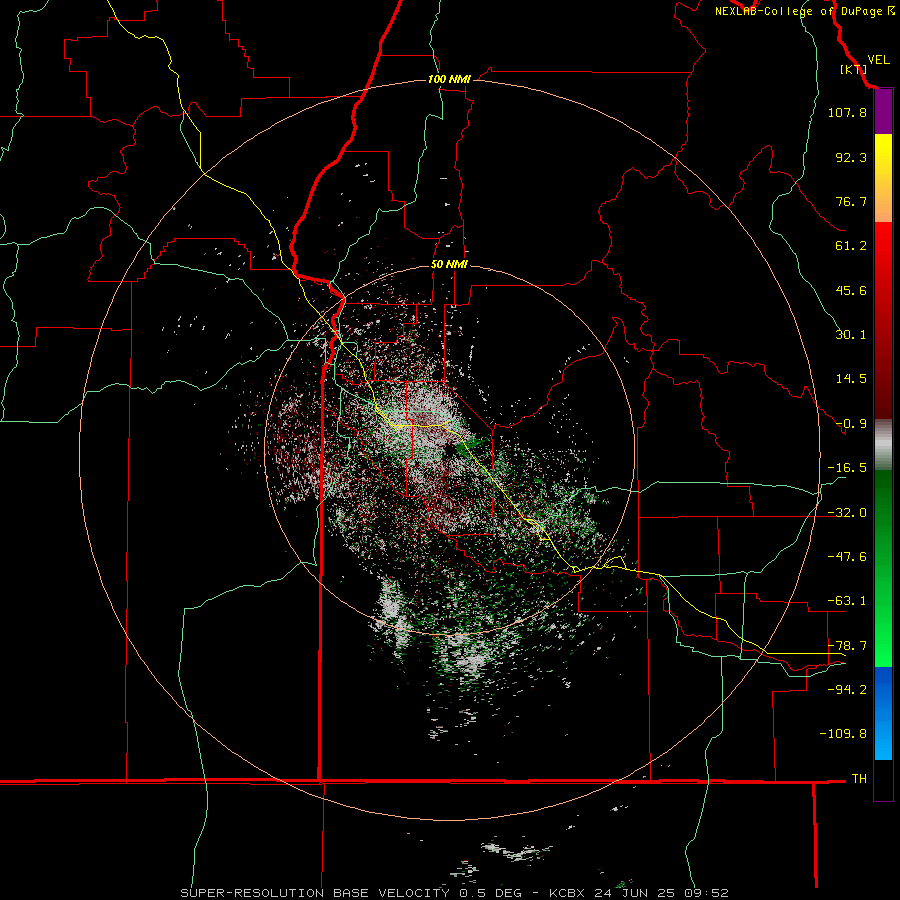
Task: Click the KCBX radar station identifier
Action: click(567, 893)
